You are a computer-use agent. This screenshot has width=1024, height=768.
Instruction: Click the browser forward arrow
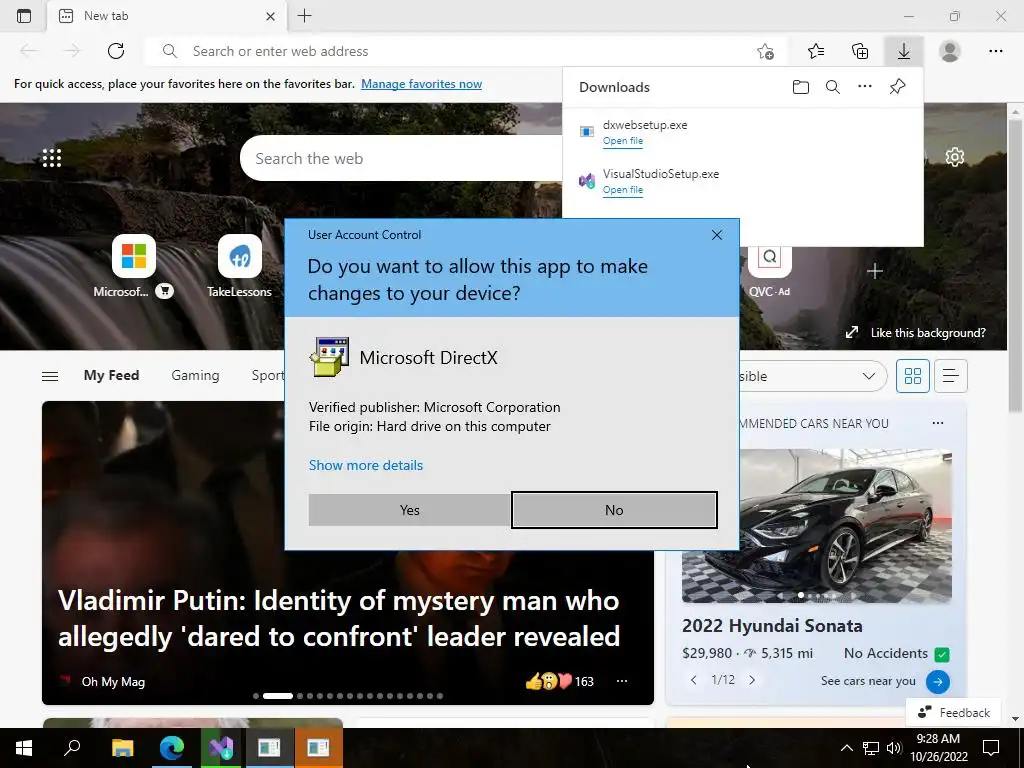[72, 51]
